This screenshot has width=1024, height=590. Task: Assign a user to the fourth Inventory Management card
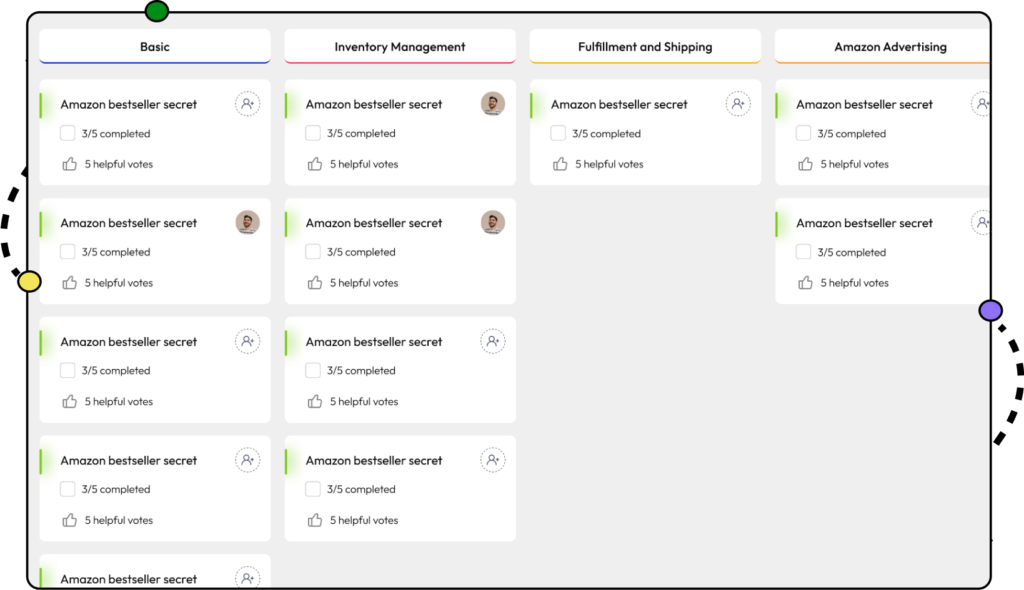492,460
